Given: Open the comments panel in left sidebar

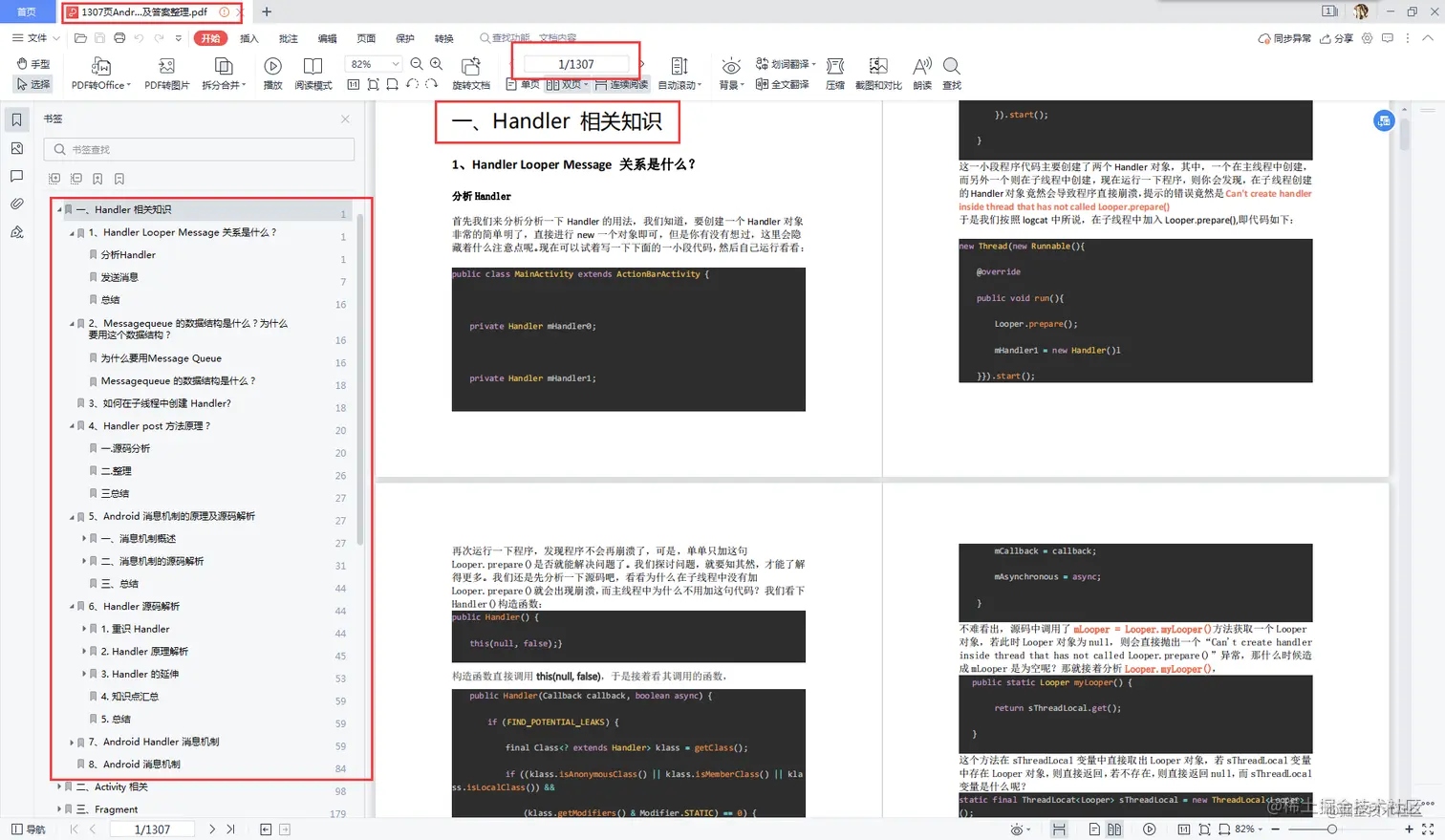Looking at the screenshot, I should point(17,176).
